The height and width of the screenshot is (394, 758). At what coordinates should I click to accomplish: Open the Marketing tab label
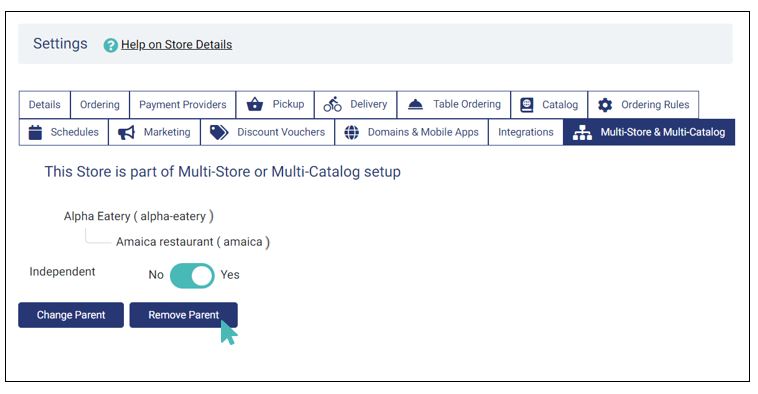click(167, 132)
